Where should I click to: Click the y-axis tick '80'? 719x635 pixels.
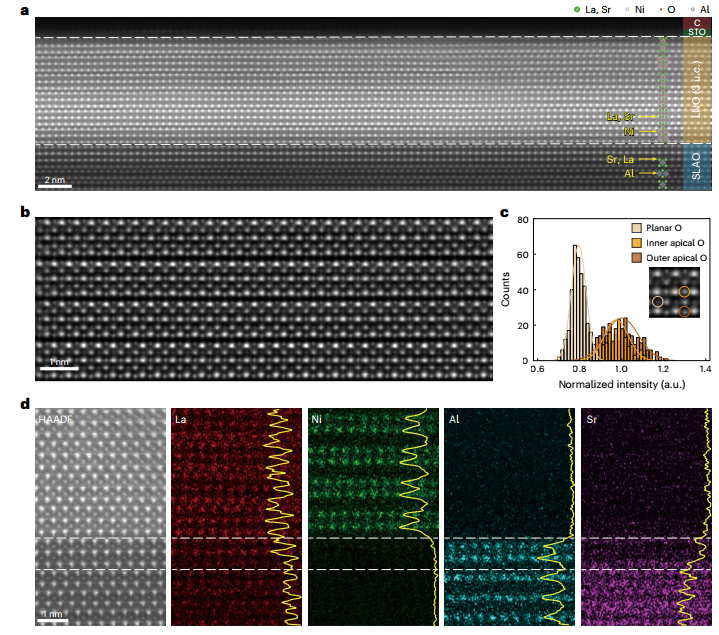point(523,220)
